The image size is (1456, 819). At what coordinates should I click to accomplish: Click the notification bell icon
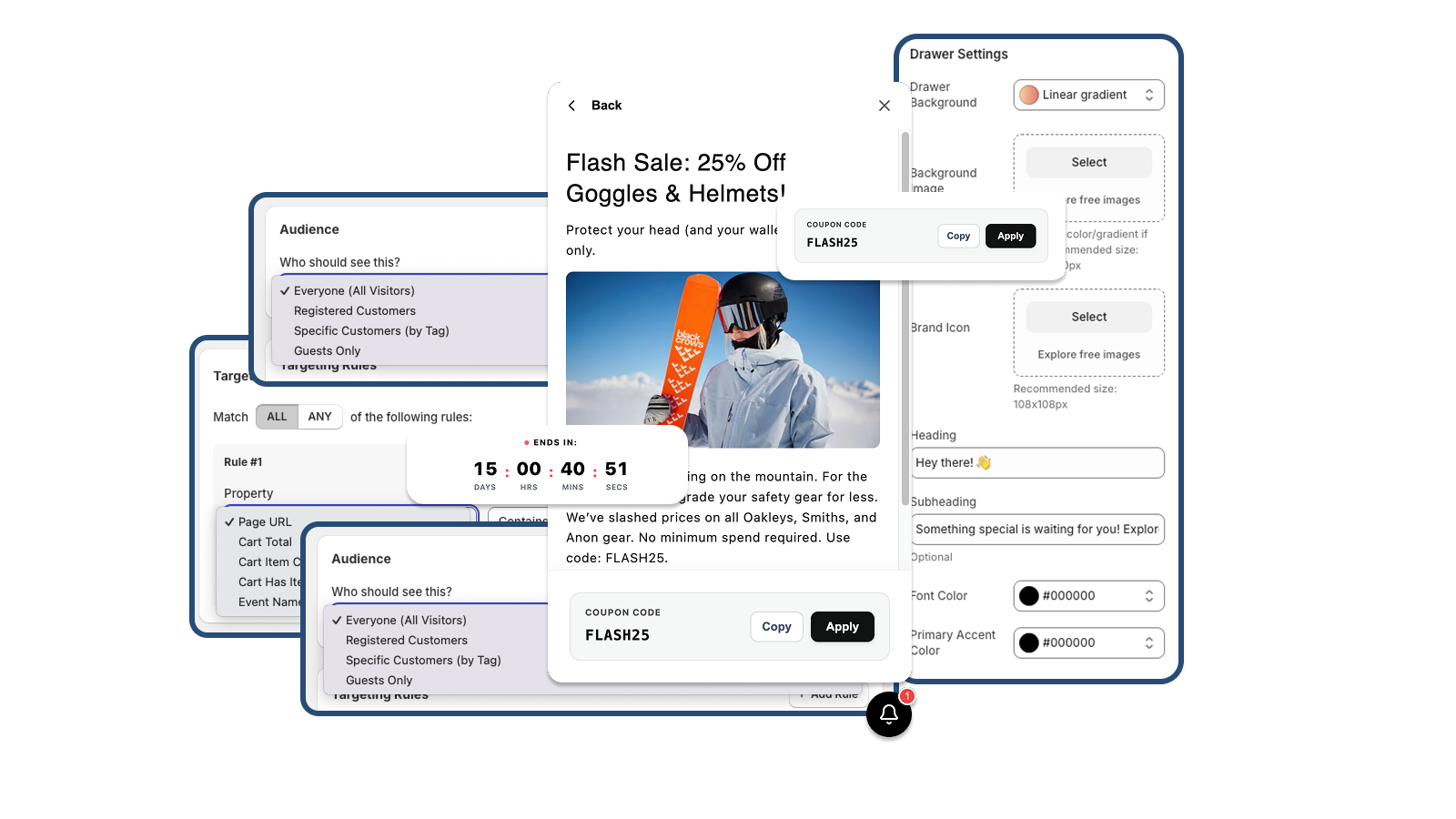(x=889, y=715)
